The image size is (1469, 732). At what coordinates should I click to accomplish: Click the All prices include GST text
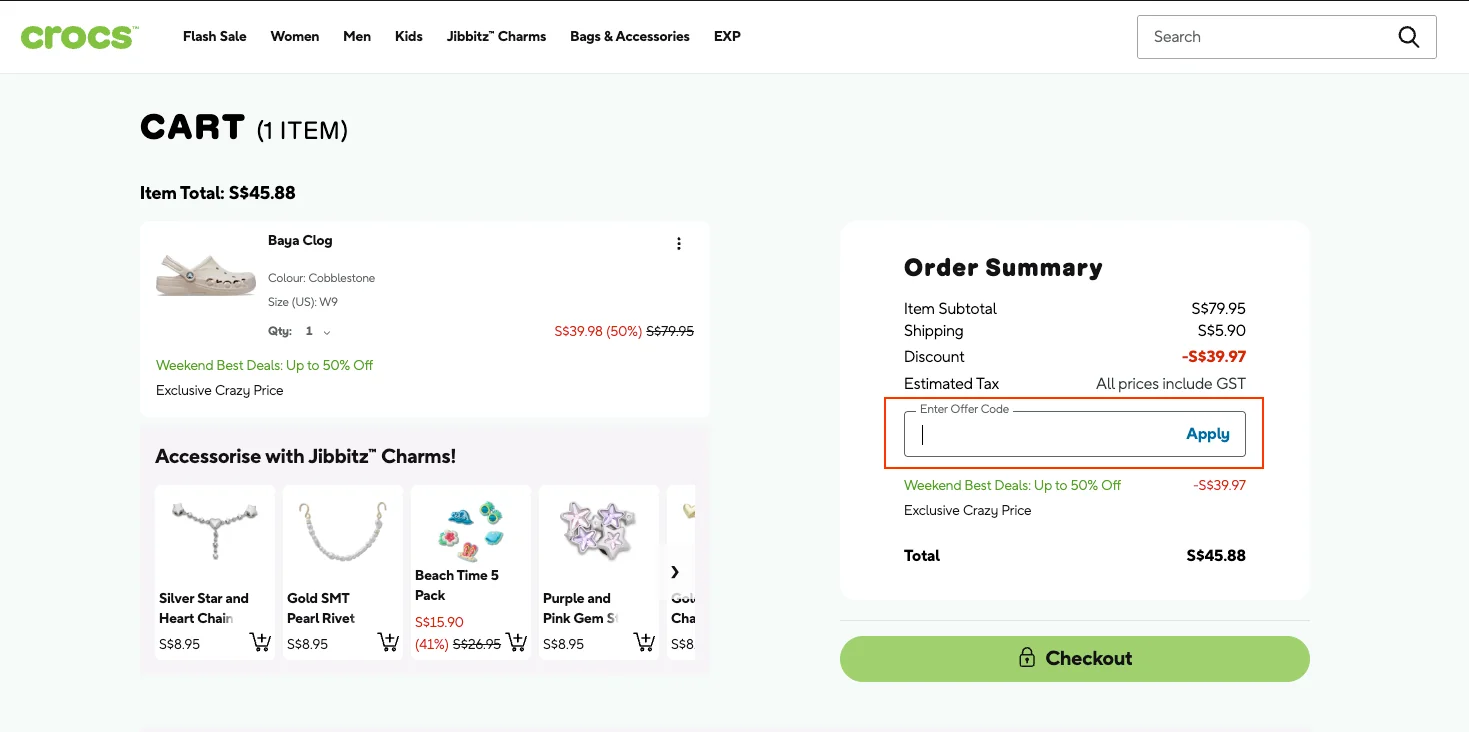pos(1171,384)
